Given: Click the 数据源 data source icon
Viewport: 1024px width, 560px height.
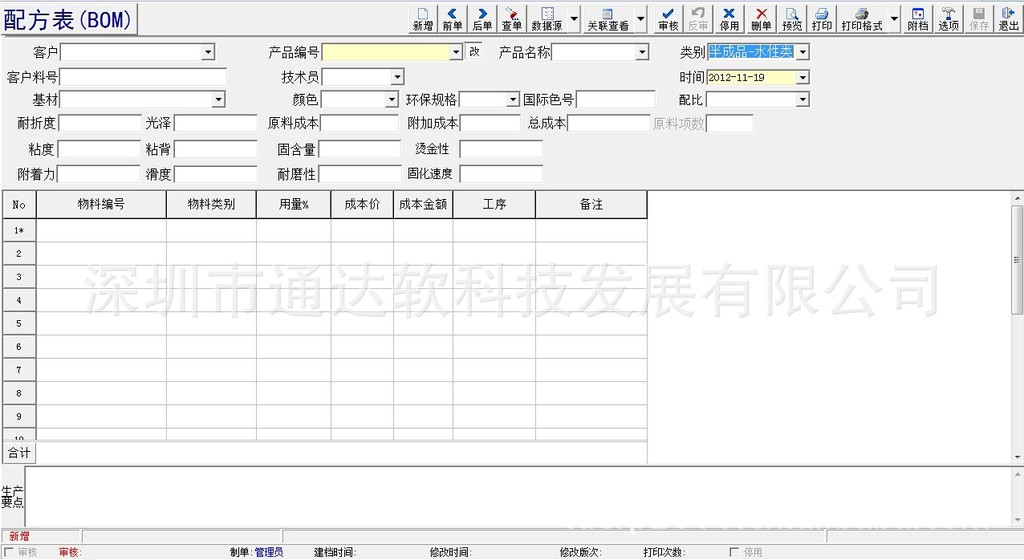Looking at the screenshot, I should [x=547, y=19].
